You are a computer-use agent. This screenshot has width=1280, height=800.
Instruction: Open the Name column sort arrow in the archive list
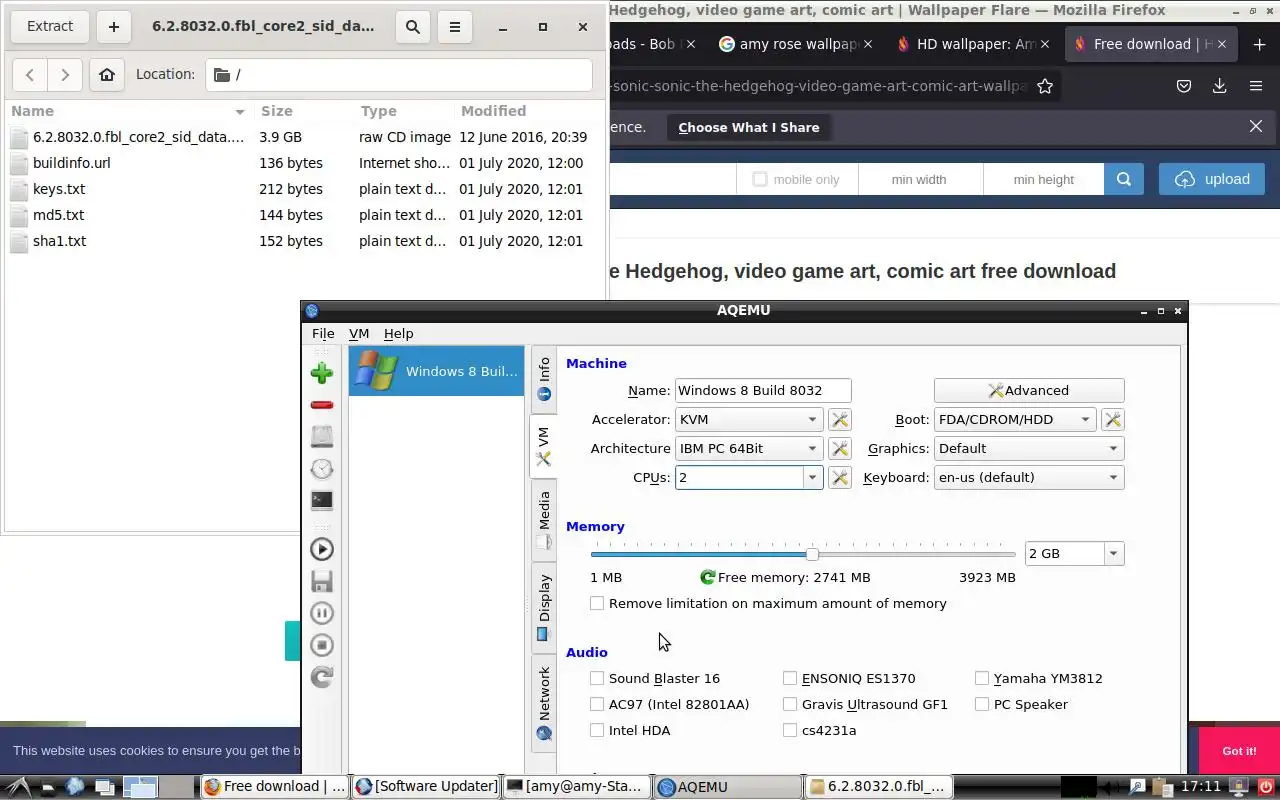click(240, 111)
